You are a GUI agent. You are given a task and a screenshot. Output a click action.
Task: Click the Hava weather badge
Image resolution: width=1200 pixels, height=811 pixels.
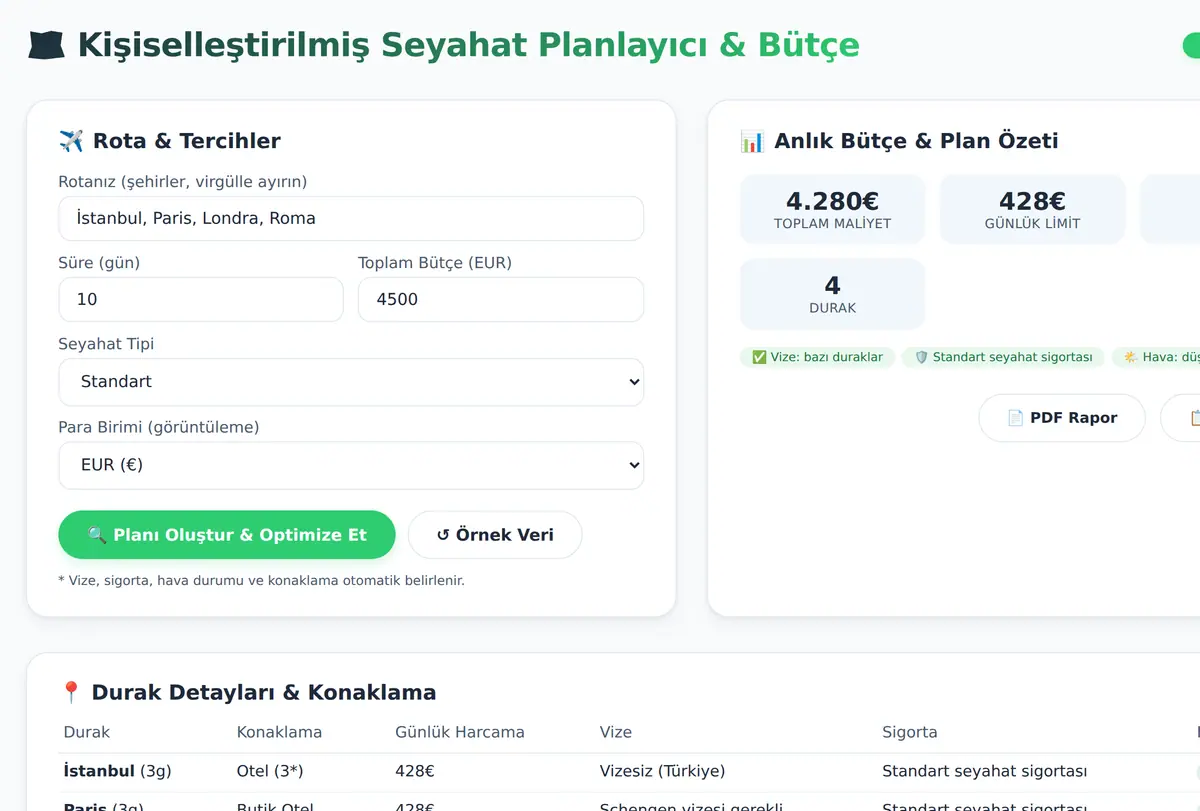1158,357
